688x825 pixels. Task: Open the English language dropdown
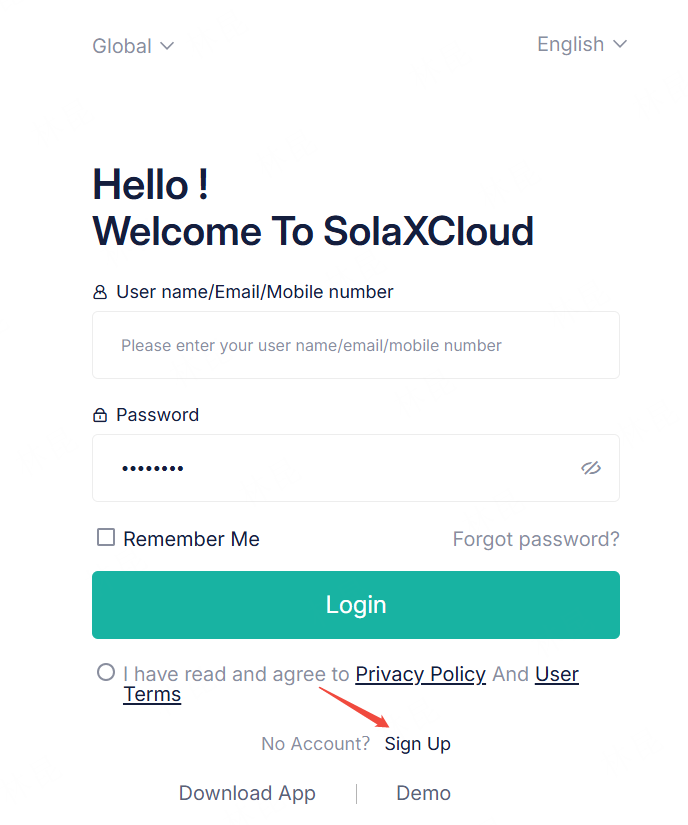[571, 44]
